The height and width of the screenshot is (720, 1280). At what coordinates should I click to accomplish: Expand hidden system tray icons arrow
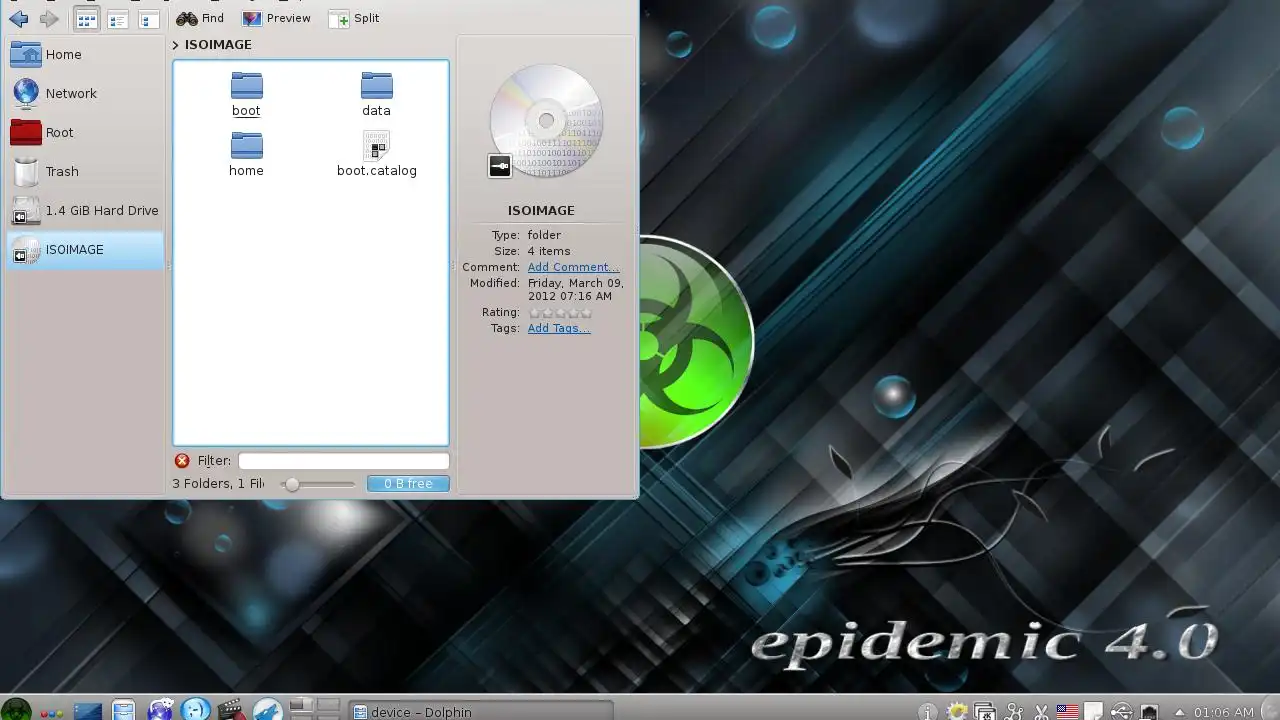pyautogui.click(x=1179, y=712)
